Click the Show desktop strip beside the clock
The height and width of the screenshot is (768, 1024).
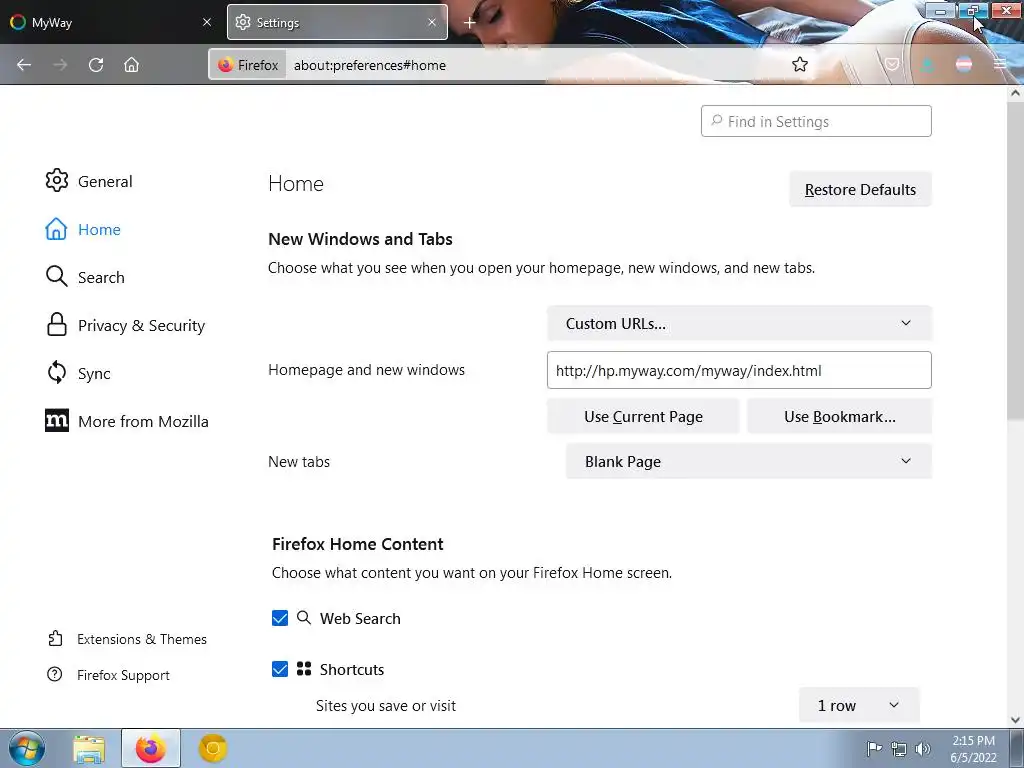[1017, 748]
